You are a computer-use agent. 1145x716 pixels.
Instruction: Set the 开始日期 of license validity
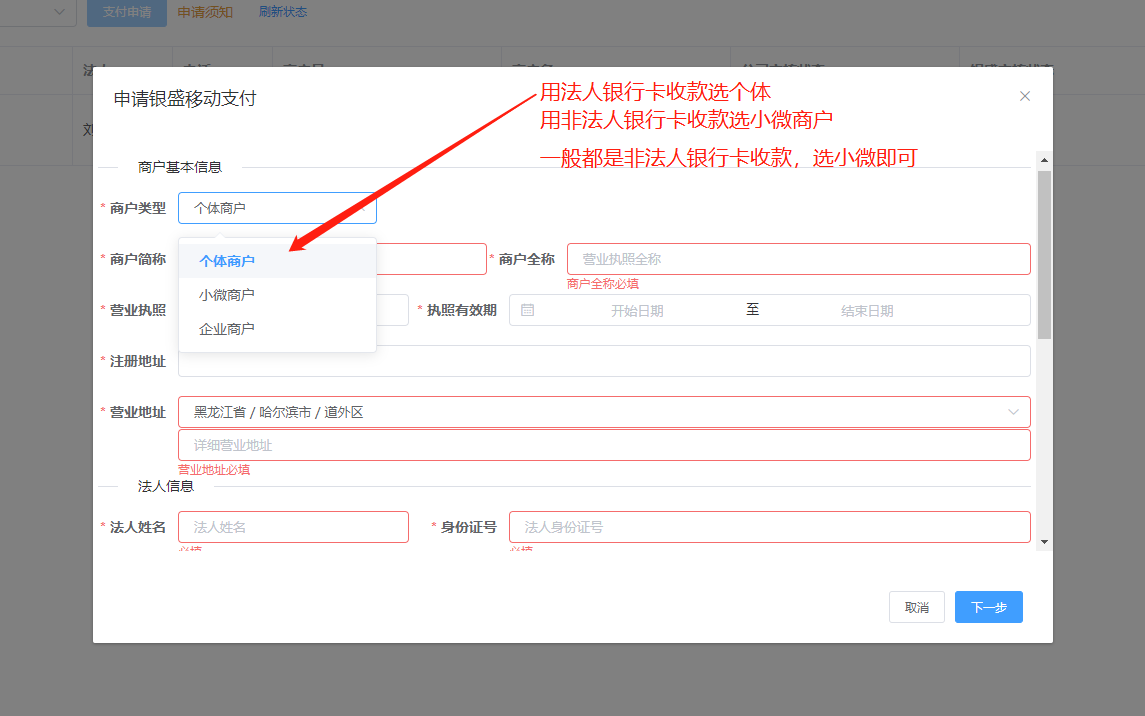pyautogui.click(x=637, y=311)
